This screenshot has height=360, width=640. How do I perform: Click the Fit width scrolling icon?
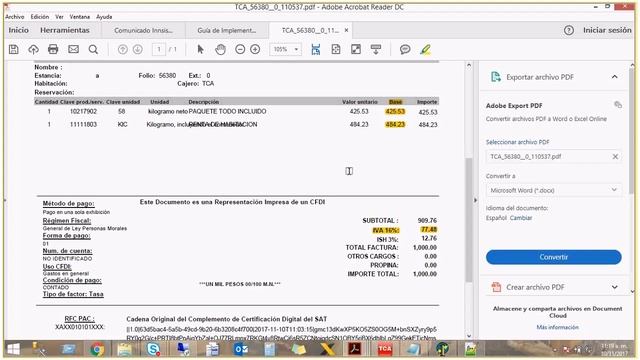click(316, 49)
